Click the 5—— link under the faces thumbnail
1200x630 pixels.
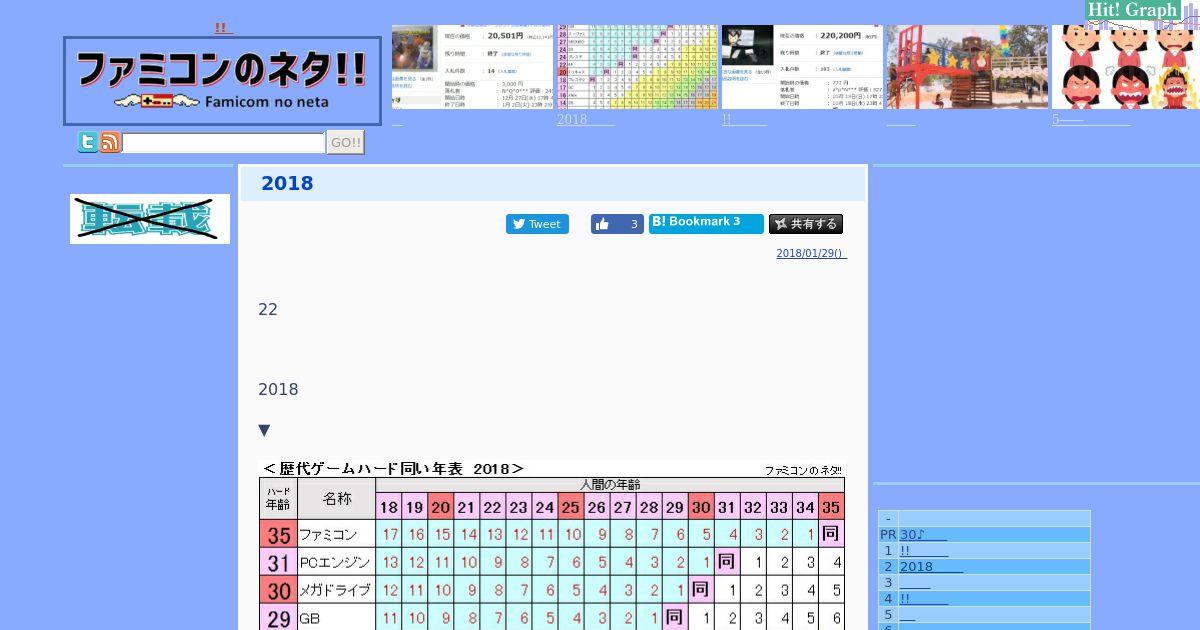(x=1091, y=120)
